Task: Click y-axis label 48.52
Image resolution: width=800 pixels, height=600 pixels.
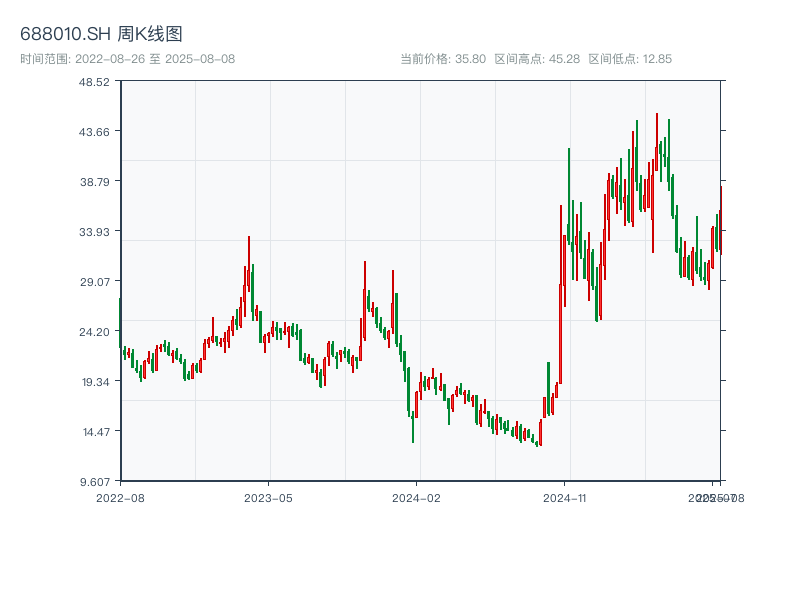Action: click(94, 82)
